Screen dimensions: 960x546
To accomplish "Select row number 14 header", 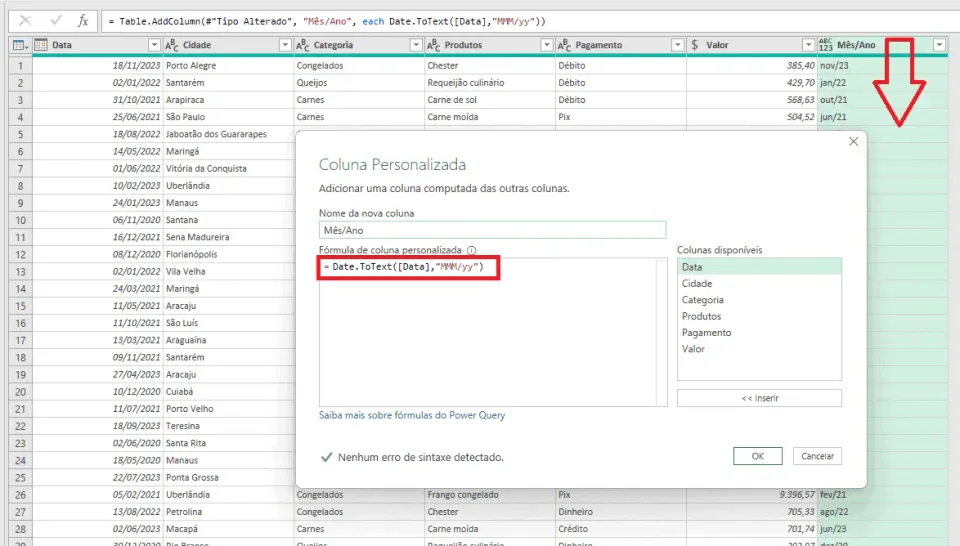I will point(20,288).
